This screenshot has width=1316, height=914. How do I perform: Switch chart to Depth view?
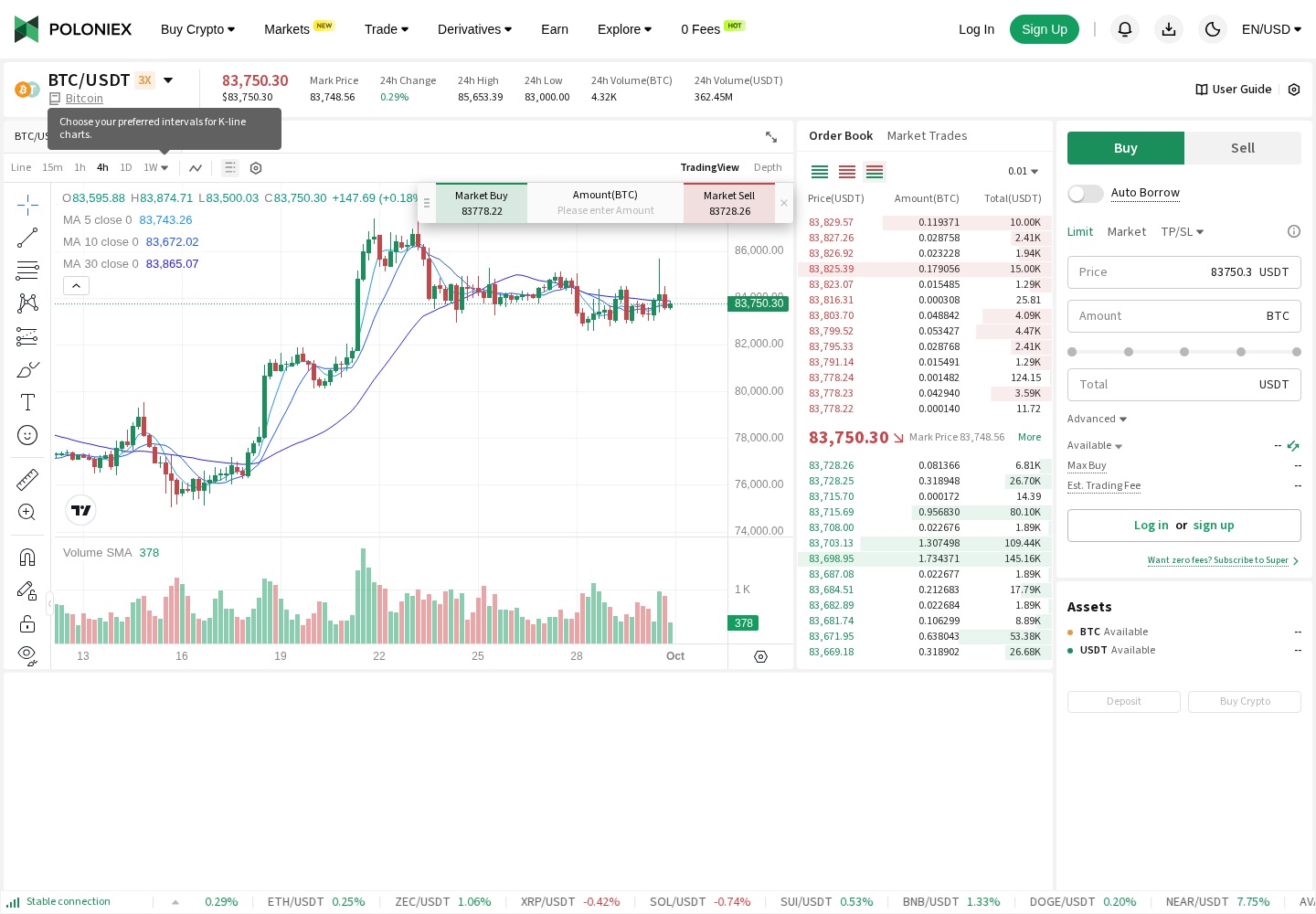click(768, 168)
